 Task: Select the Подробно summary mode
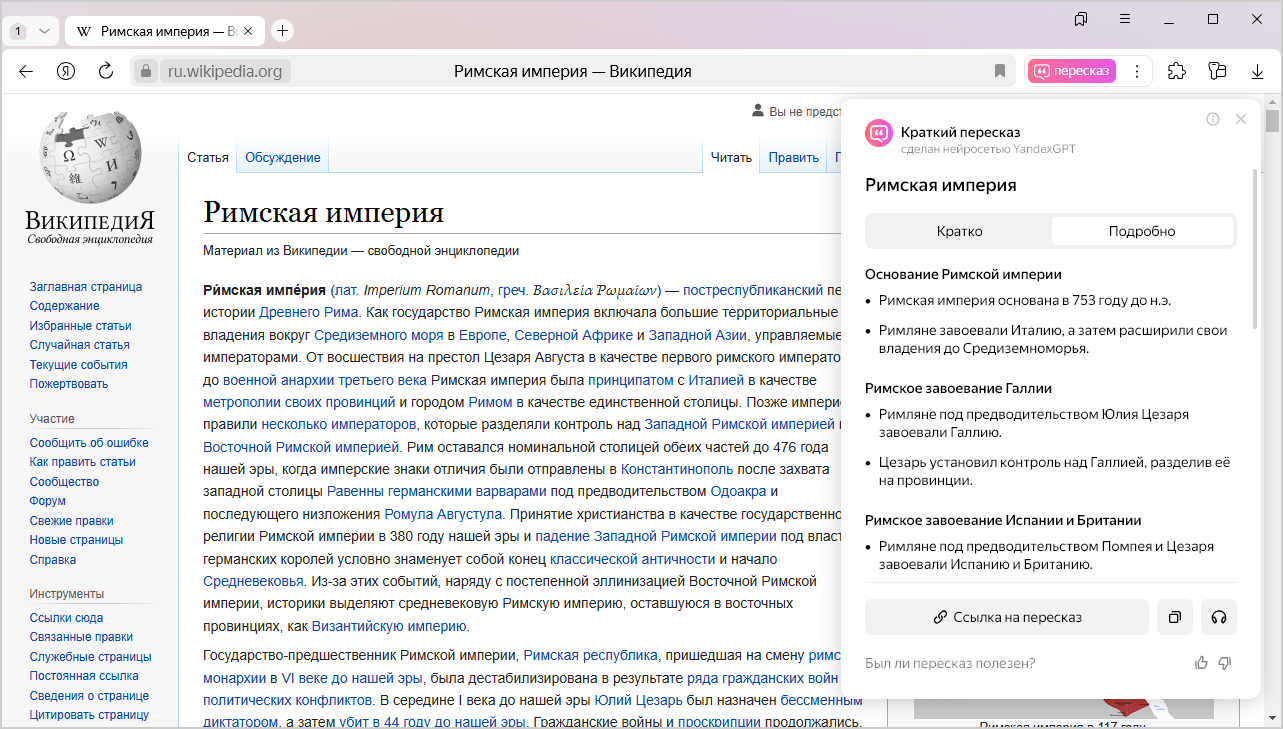click(x=1141, y=231)
